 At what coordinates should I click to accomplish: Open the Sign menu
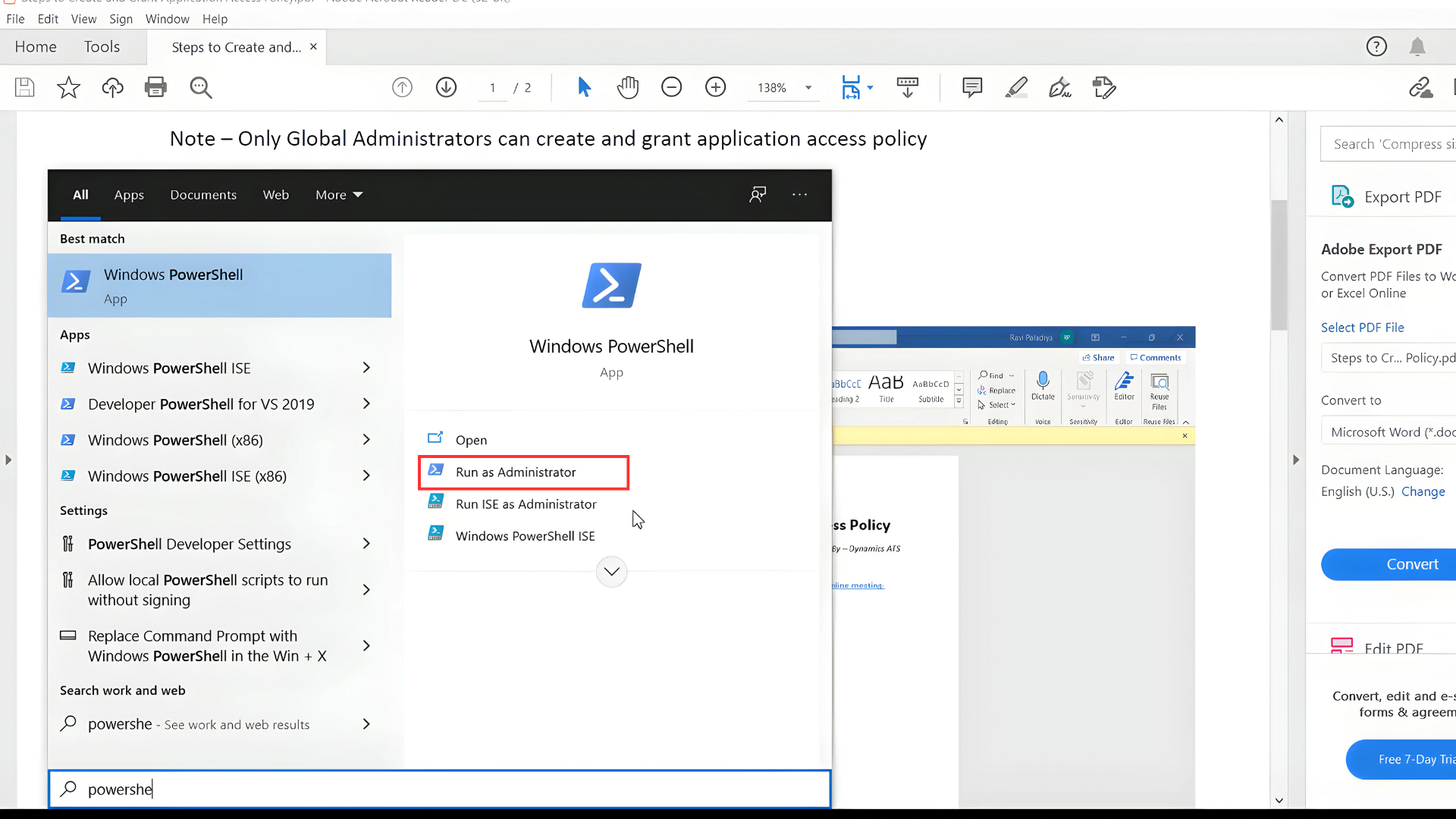click(121, 19)
